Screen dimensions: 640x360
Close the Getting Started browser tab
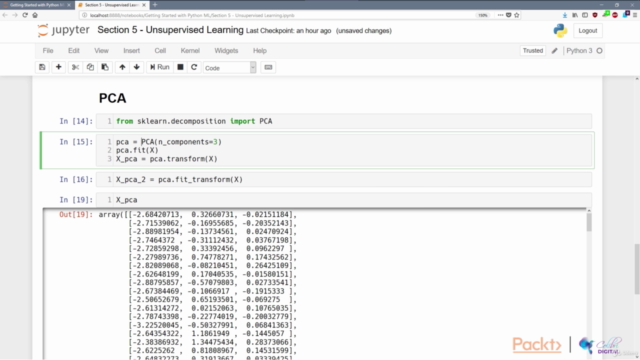[69, 5]
